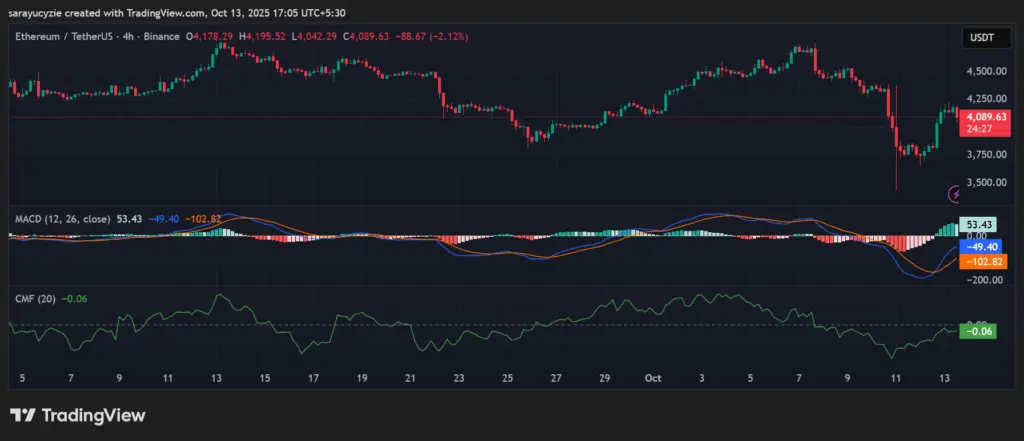Viewport: 1024px width, 441px height.
Task: Click the TradingView logo icon
Action: [23, 416]
